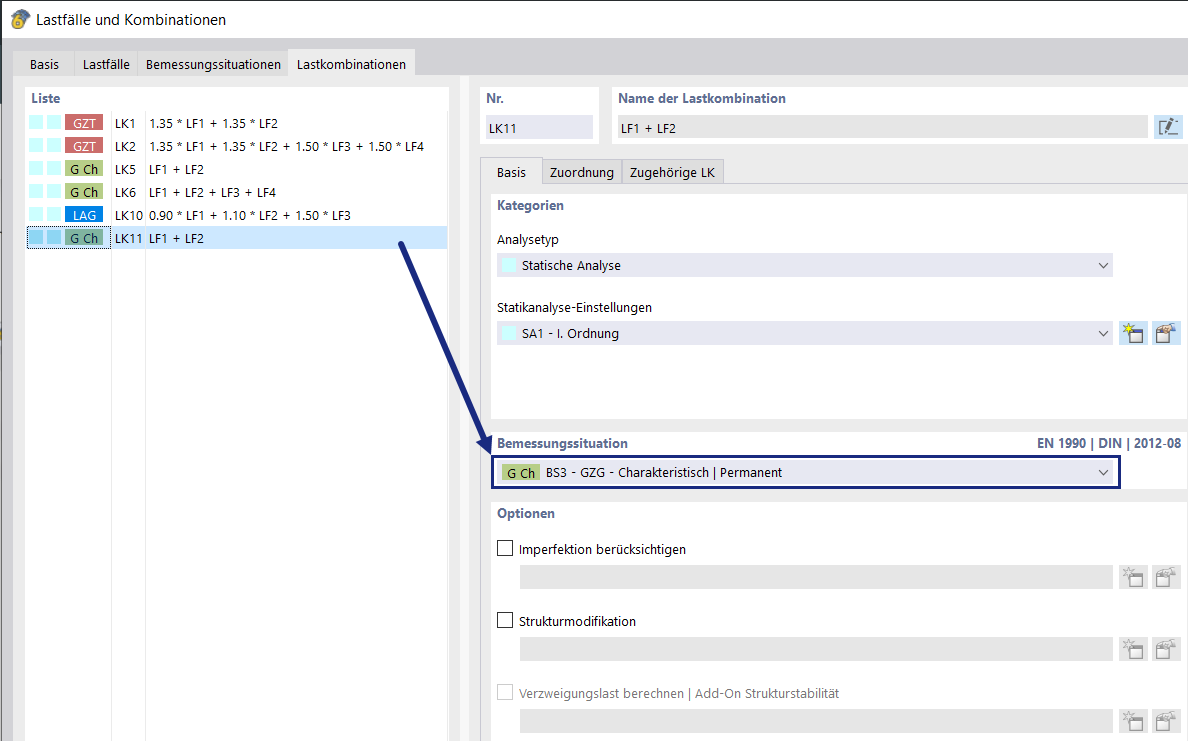Select row LK11 LF1 + LF2
Image resolution: width=1188 pixels, height=741 pixels.
click(x=237, y=238)
